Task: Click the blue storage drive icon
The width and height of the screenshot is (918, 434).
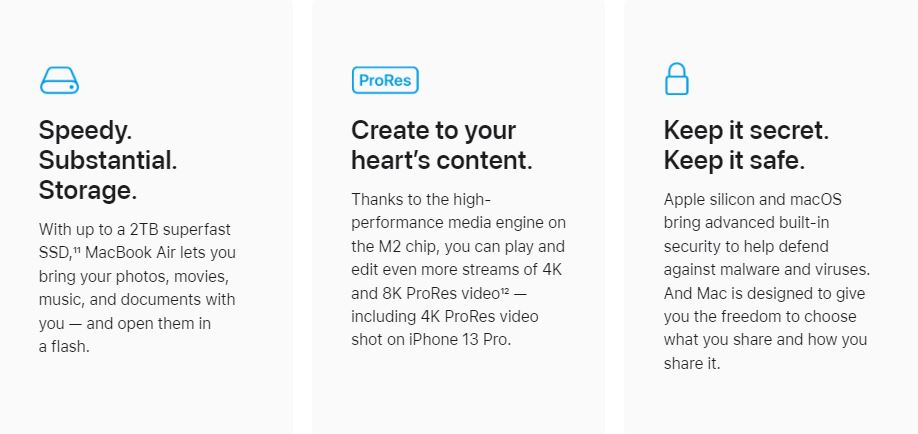Action: pos(59,80)
